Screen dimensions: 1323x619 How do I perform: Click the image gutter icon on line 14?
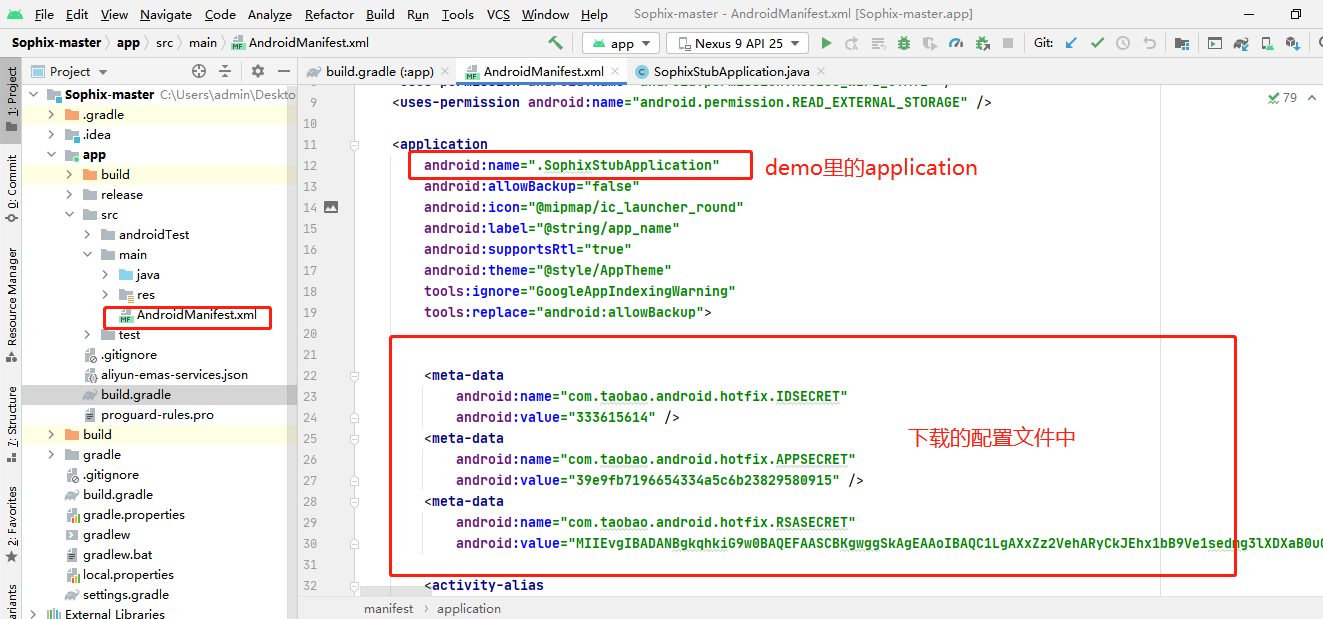pyautogui.click(x=331, y=207)
